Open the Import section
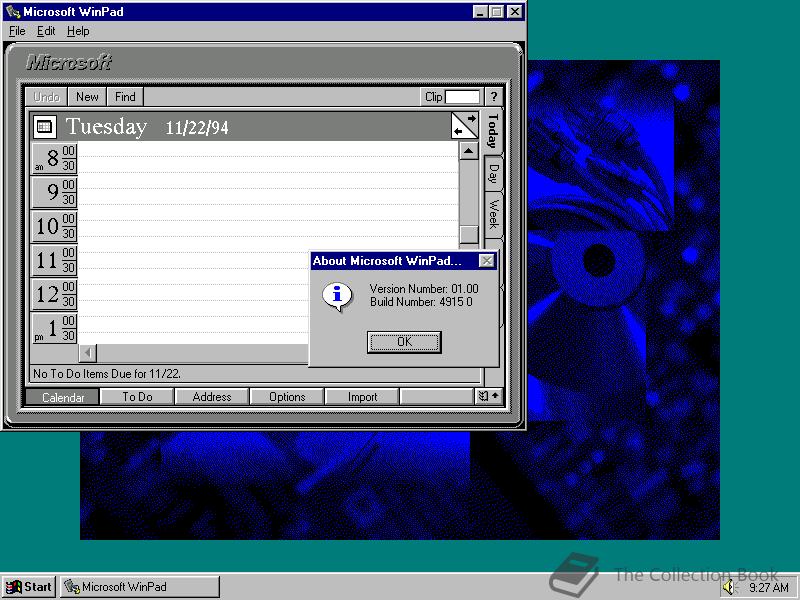The width and height of the screenshot is (800, 600). coord(362,397)
